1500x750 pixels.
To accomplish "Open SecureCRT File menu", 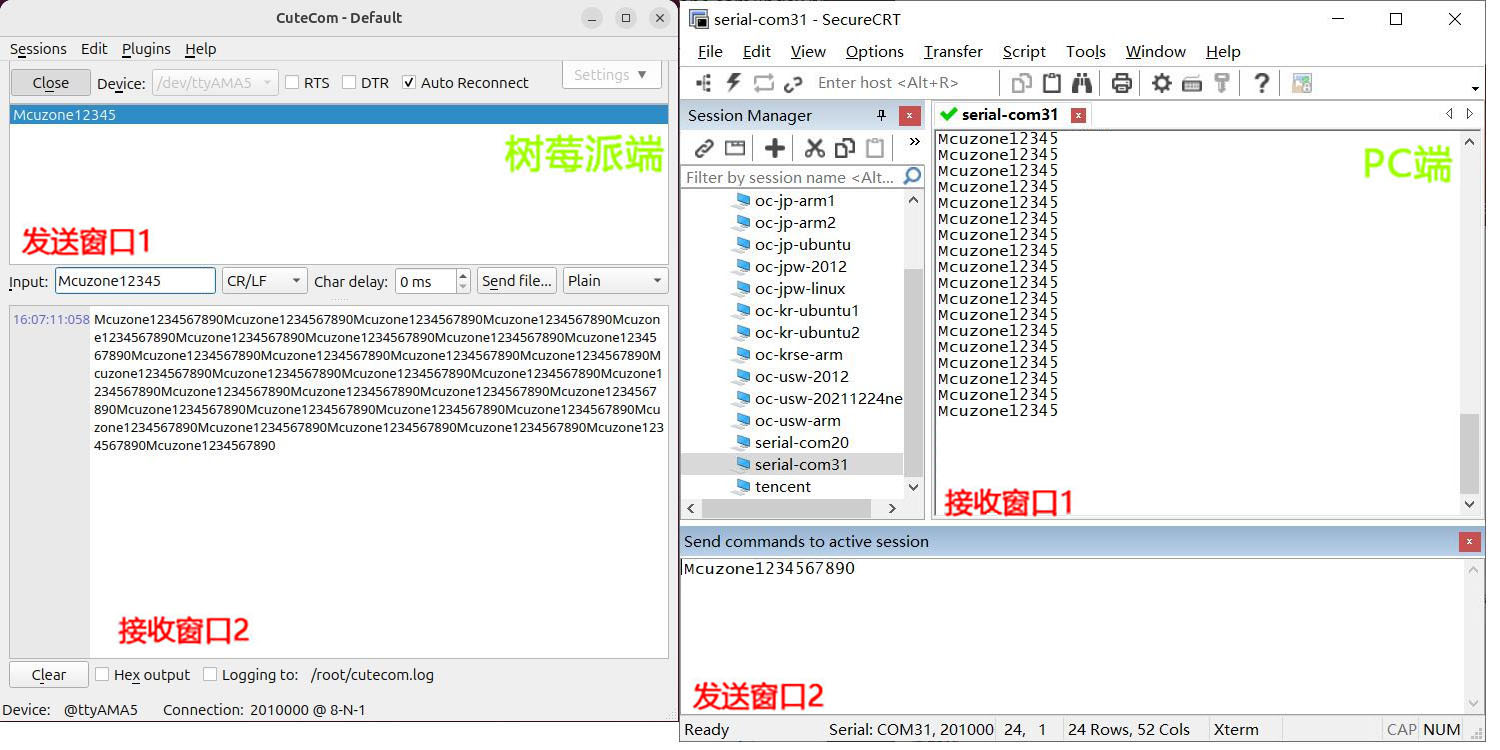I will pyautogui.click(x=710, y=52).
